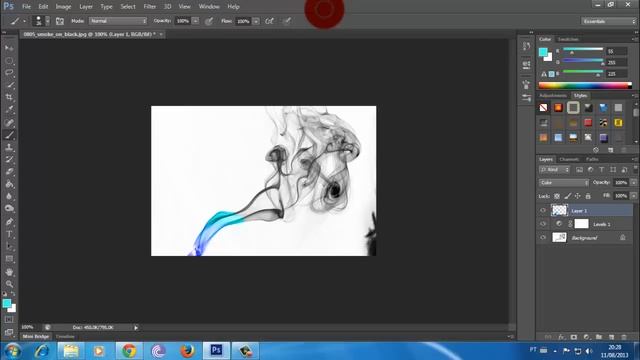This screenshot has height=360, width=640.
Task: Open the layer Fill dropdown arrow
Action: [x=633, y=196]
